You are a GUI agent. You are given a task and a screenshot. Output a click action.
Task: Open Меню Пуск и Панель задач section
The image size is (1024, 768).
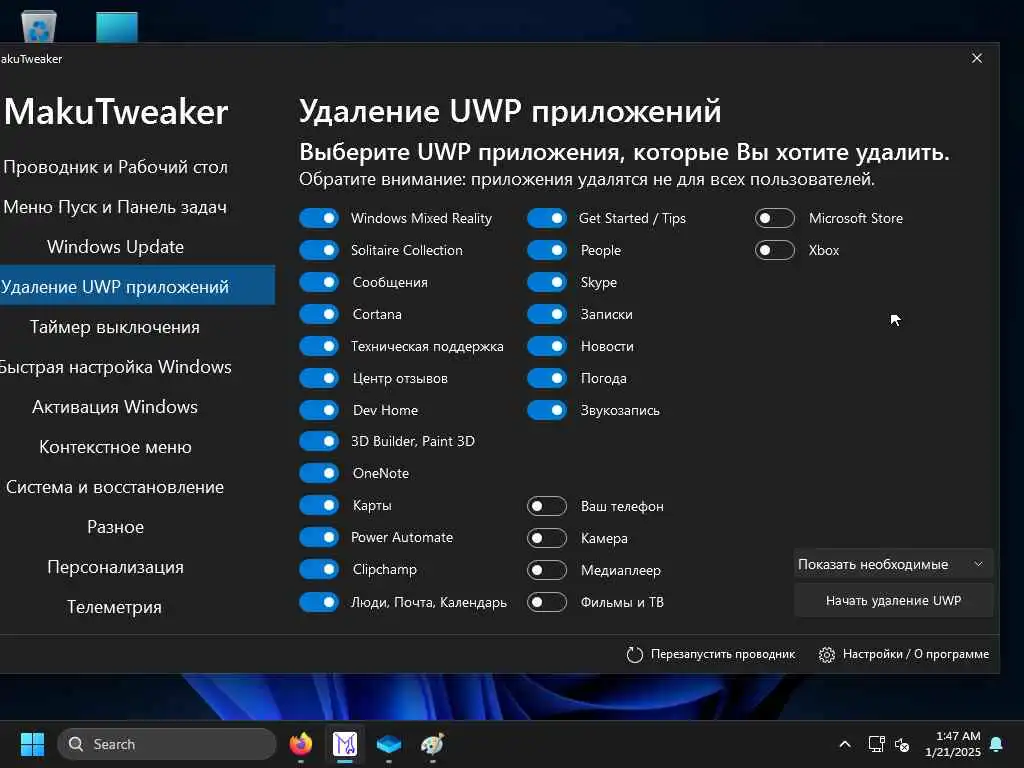[x=116, y=207]
